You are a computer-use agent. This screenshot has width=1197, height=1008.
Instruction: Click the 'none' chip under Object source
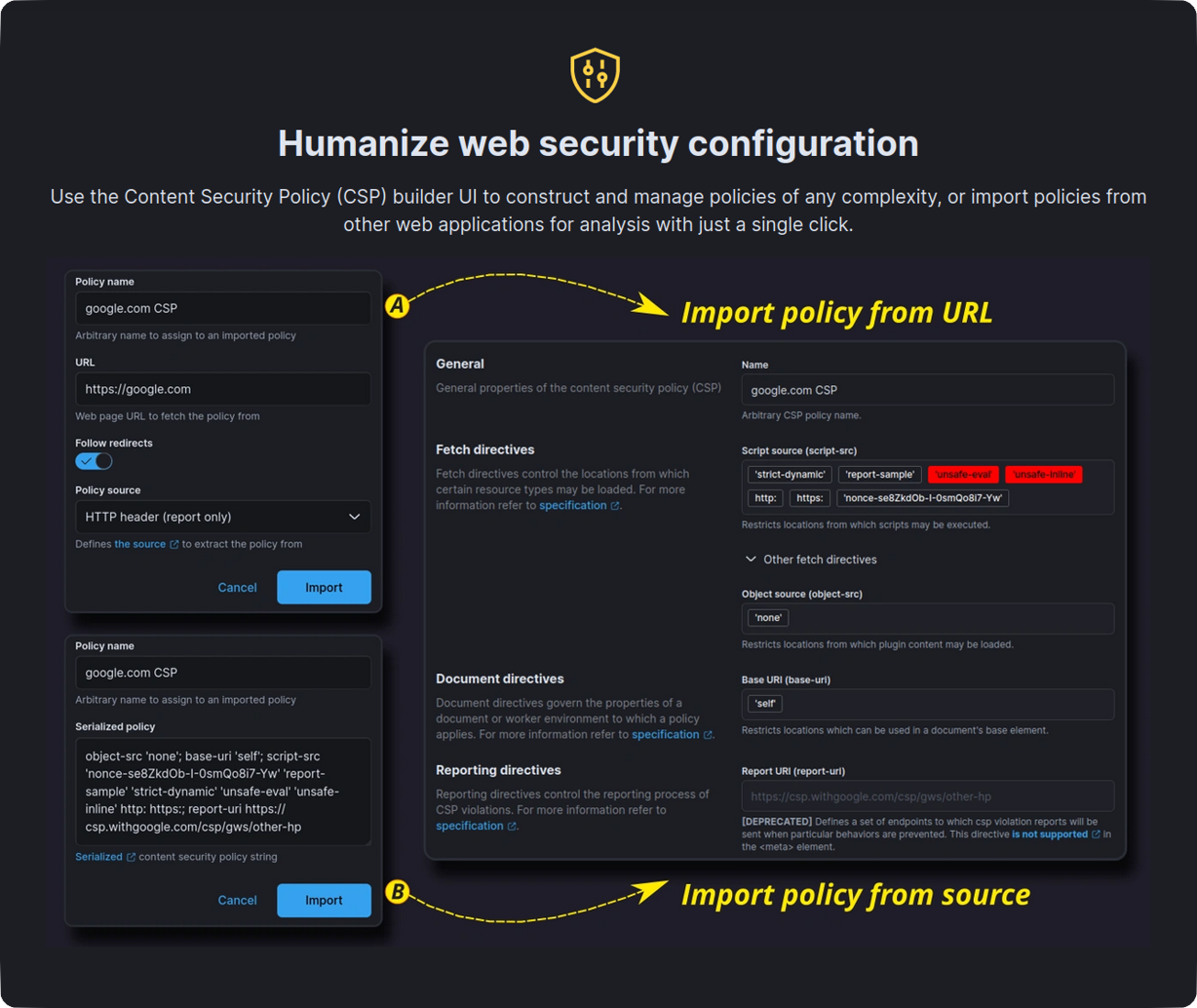(x=767, y=617)
